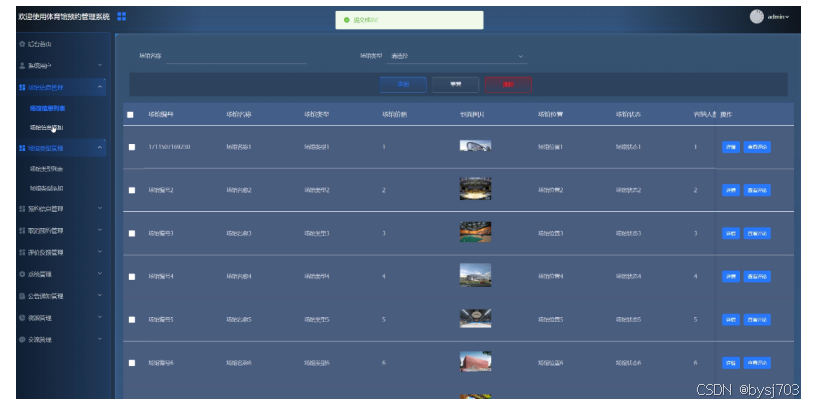The width and height of the screenshot is (819, 406).
Task: Check the checkbox for row 场馆编号3
Action: [x=132, y=234]
